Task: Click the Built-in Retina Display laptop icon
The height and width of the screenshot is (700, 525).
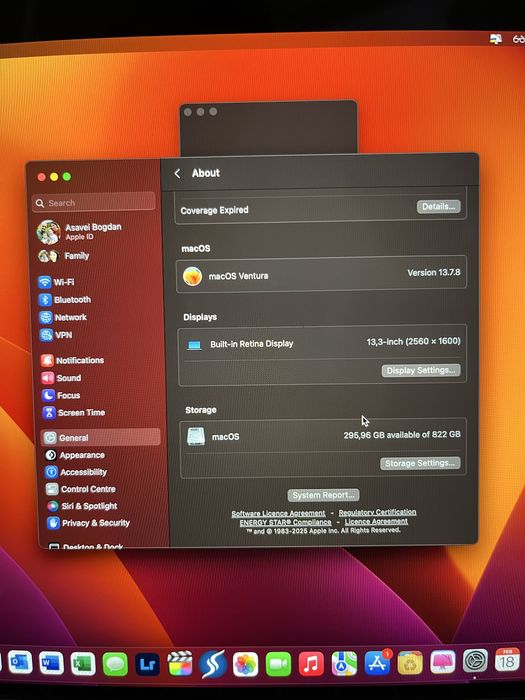Action: (x=194, y=345)
